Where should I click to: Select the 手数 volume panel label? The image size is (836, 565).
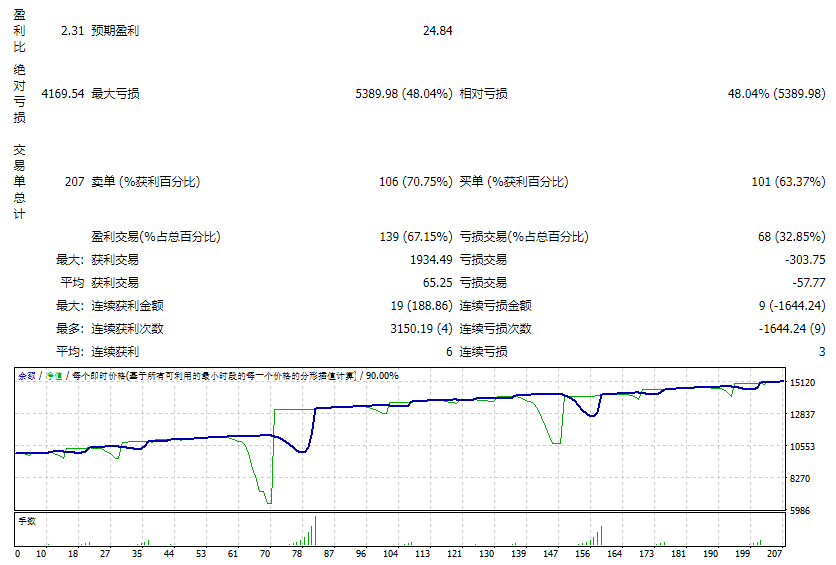coord(27,521)
